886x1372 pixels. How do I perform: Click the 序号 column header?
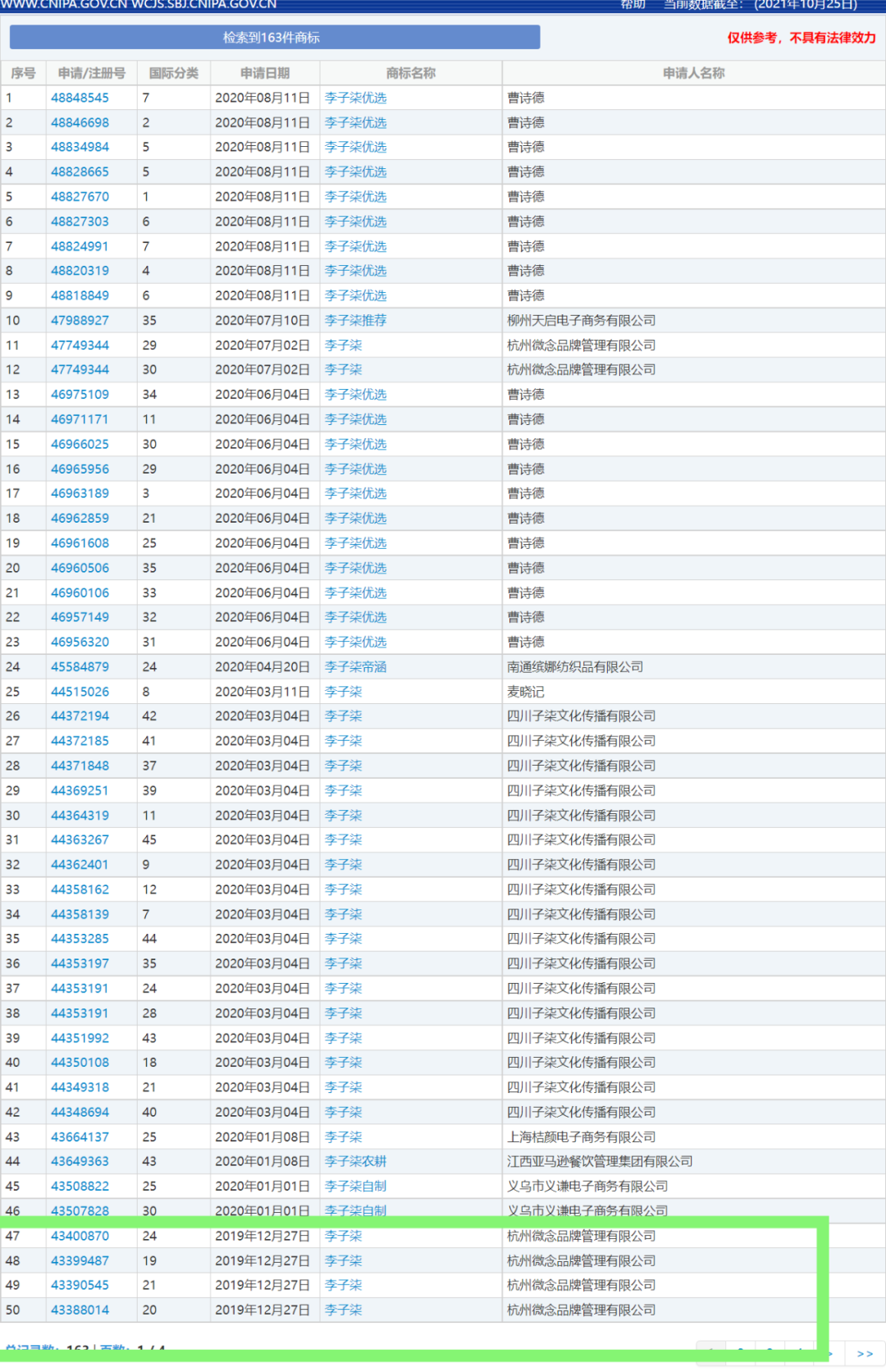coord(23,73)
